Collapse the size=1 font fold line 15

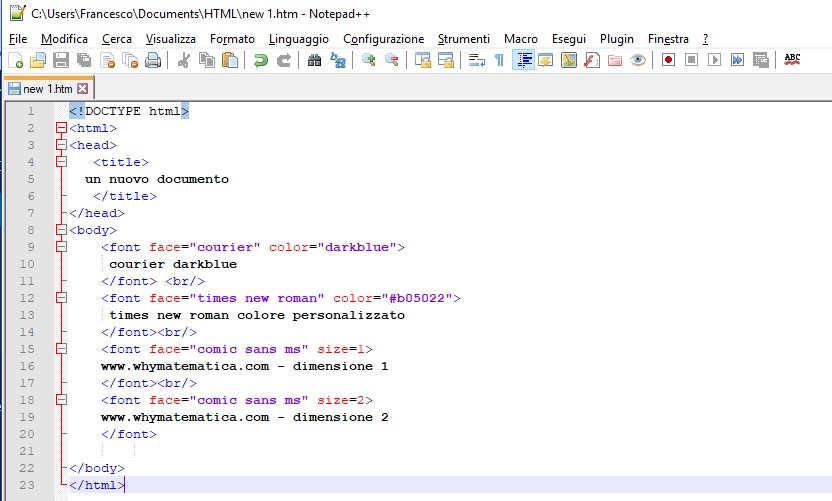tap(62, 349)
